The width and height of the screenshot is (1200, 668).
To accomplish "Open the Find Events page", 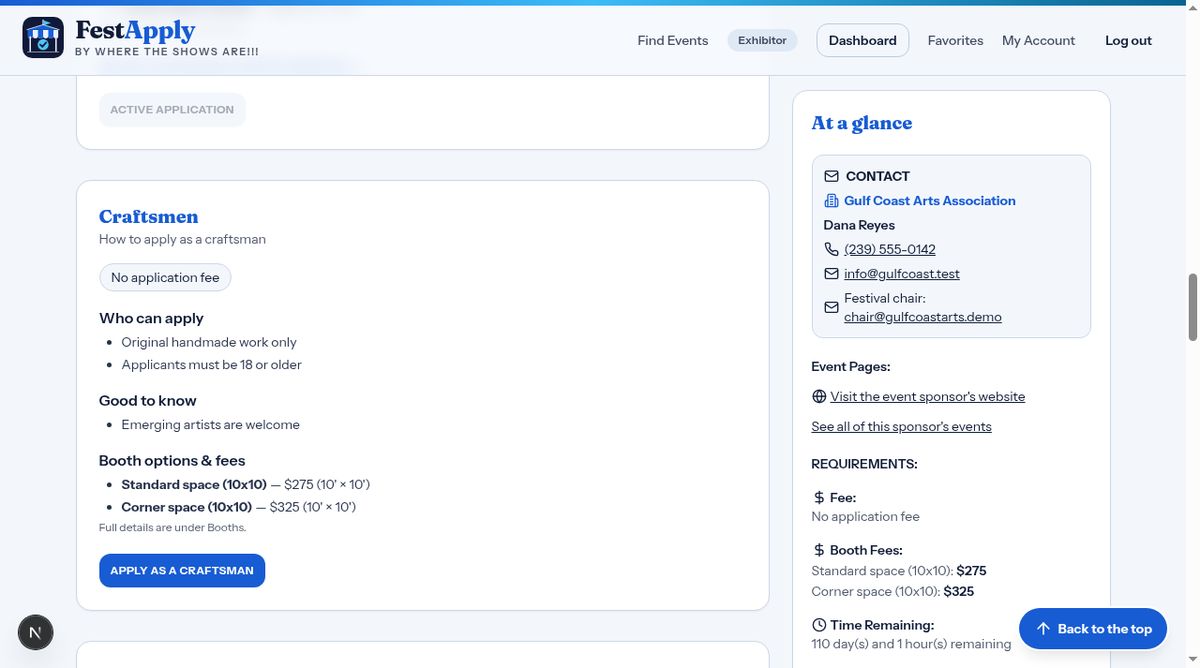I will (673, 41).
